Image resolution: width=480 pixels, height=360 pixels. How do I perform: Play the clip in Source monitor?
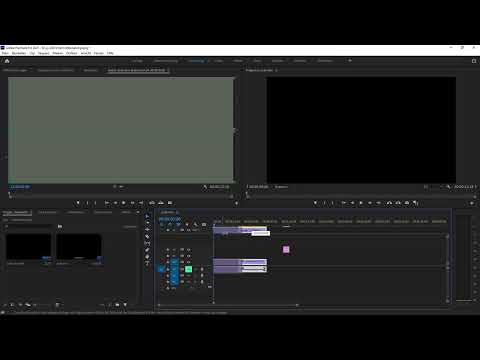(124, 203)
